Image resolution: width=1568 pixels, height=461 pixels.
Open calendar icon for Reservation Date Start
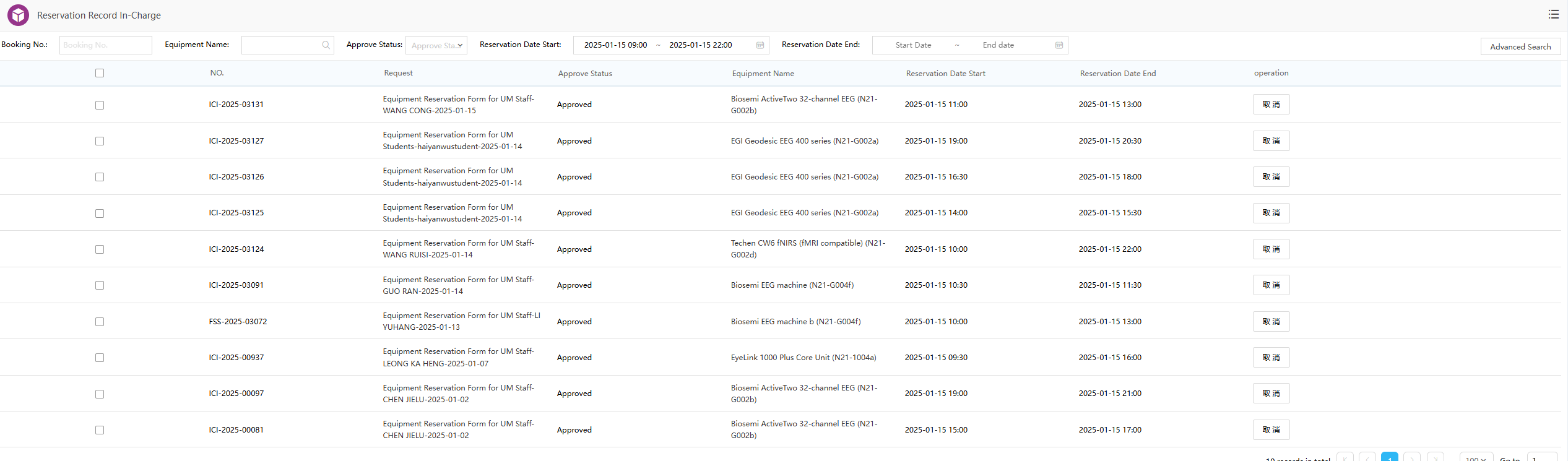(760, 45)
